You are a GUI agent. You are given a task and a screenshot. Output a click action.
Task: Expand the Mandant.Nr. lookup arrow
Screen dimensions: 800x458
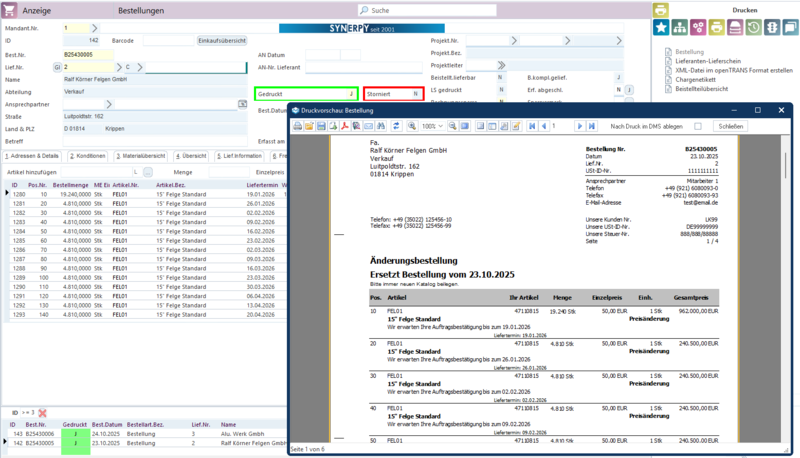94,28
